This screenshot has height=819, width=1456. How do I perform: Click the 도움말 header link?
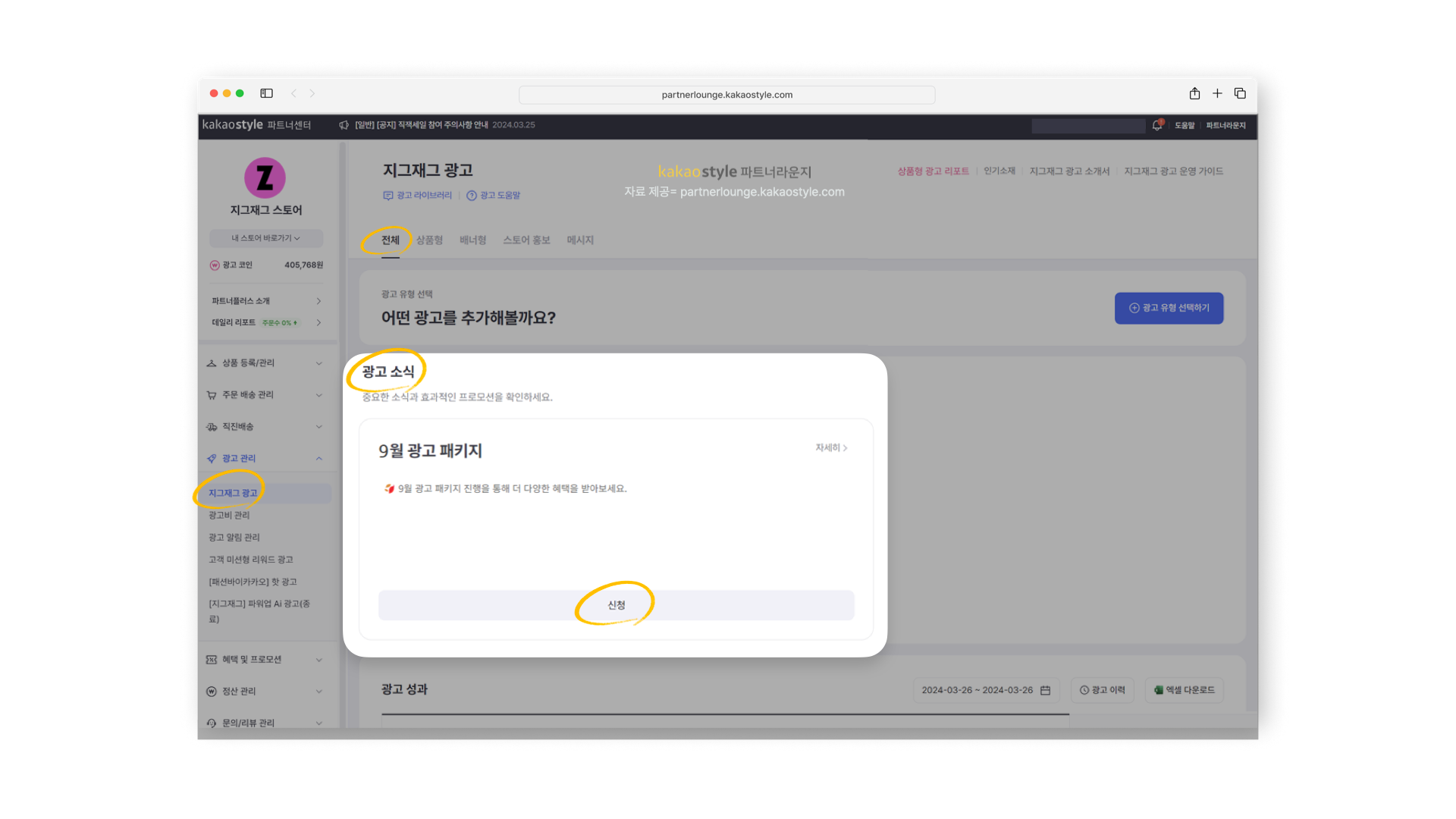click(1185, 126)
